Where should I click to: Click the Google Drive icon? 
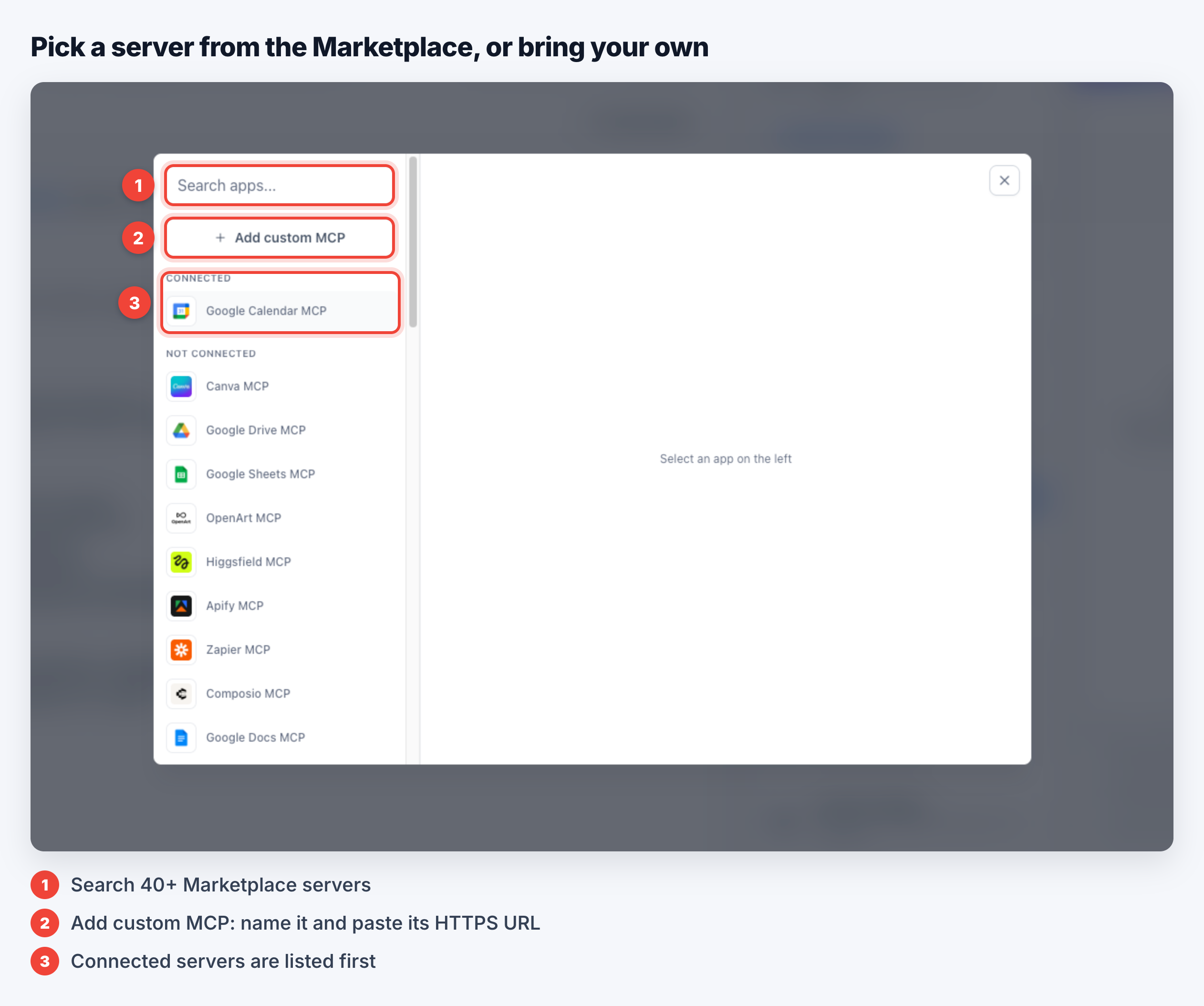coord(181,430)
